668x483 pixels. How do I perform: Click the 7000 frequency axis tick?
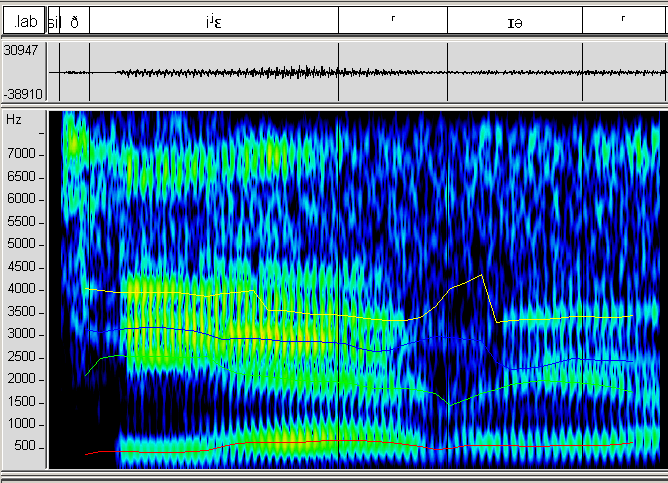(x=22, y=154)
